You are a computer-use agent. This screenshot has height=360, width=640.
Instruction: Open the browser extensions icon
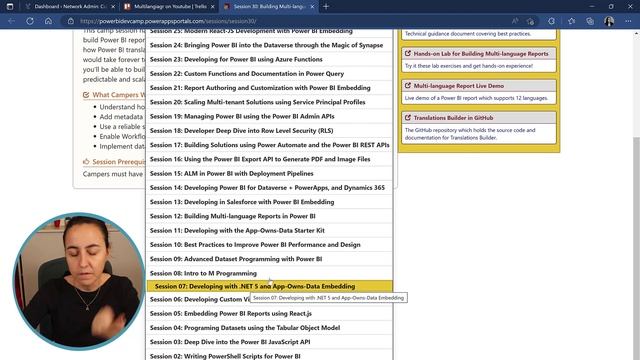point(551,21)
